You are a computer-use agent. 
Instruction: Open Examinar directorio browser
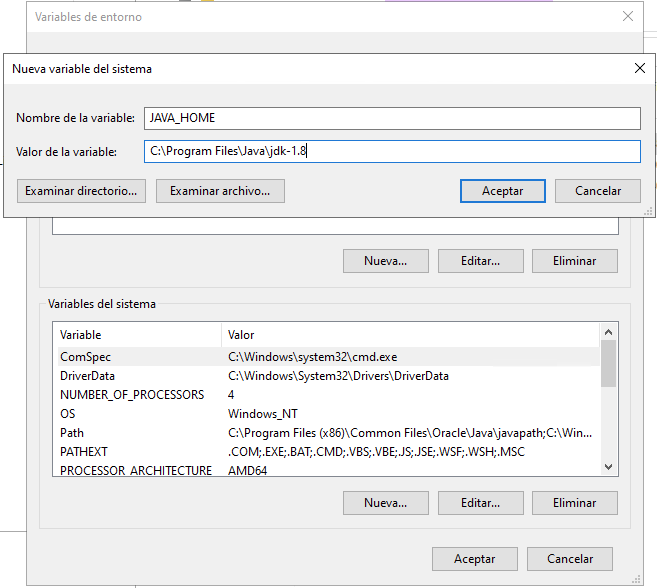[81, 191]
